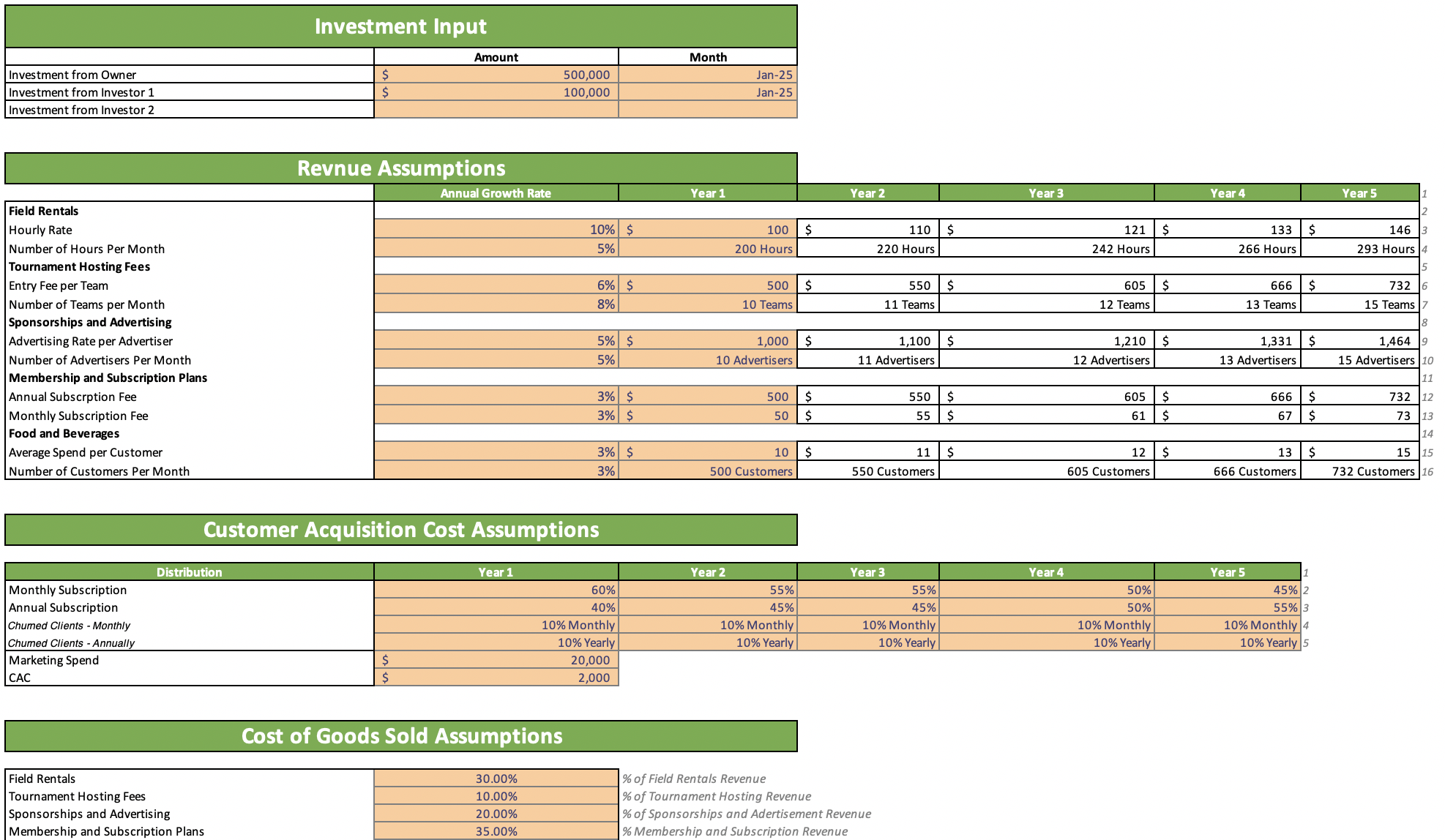Click the CAC 2,000 value cell
Image resolution: width=1445 pixels, height=840 pixels.
click(496, 678)
